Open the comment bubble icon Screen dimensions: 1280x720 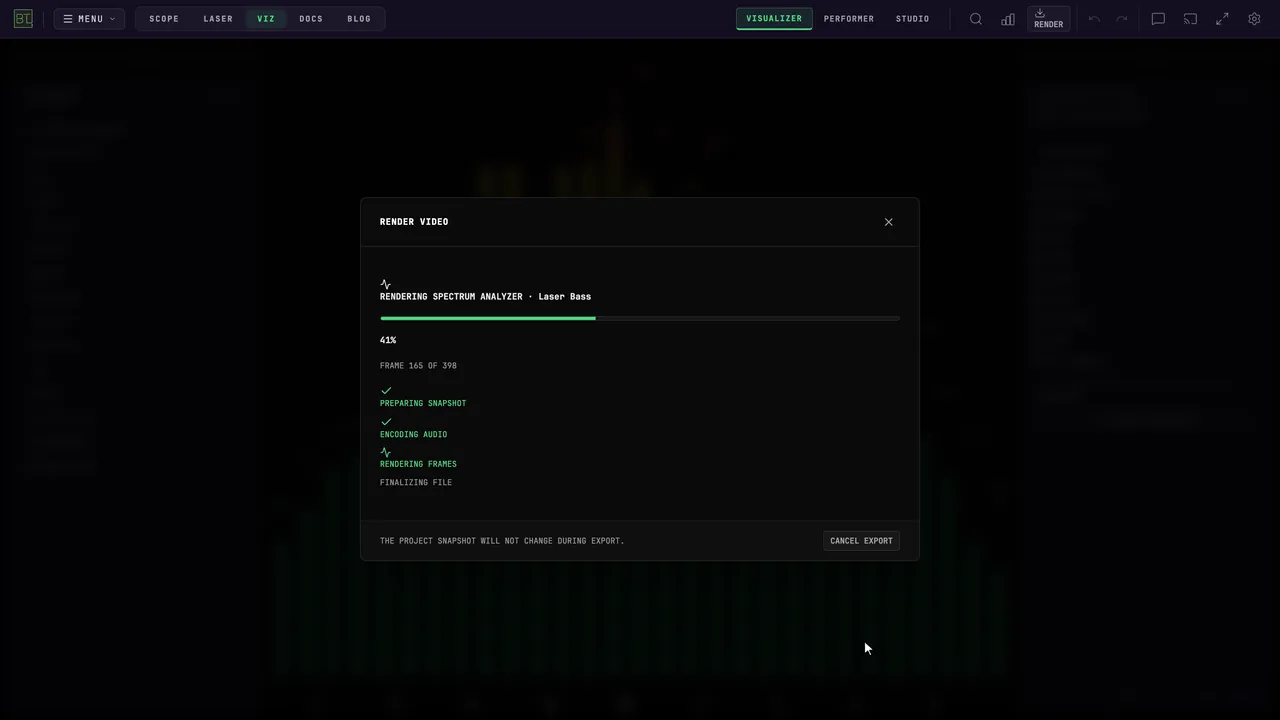(1158, 19)
